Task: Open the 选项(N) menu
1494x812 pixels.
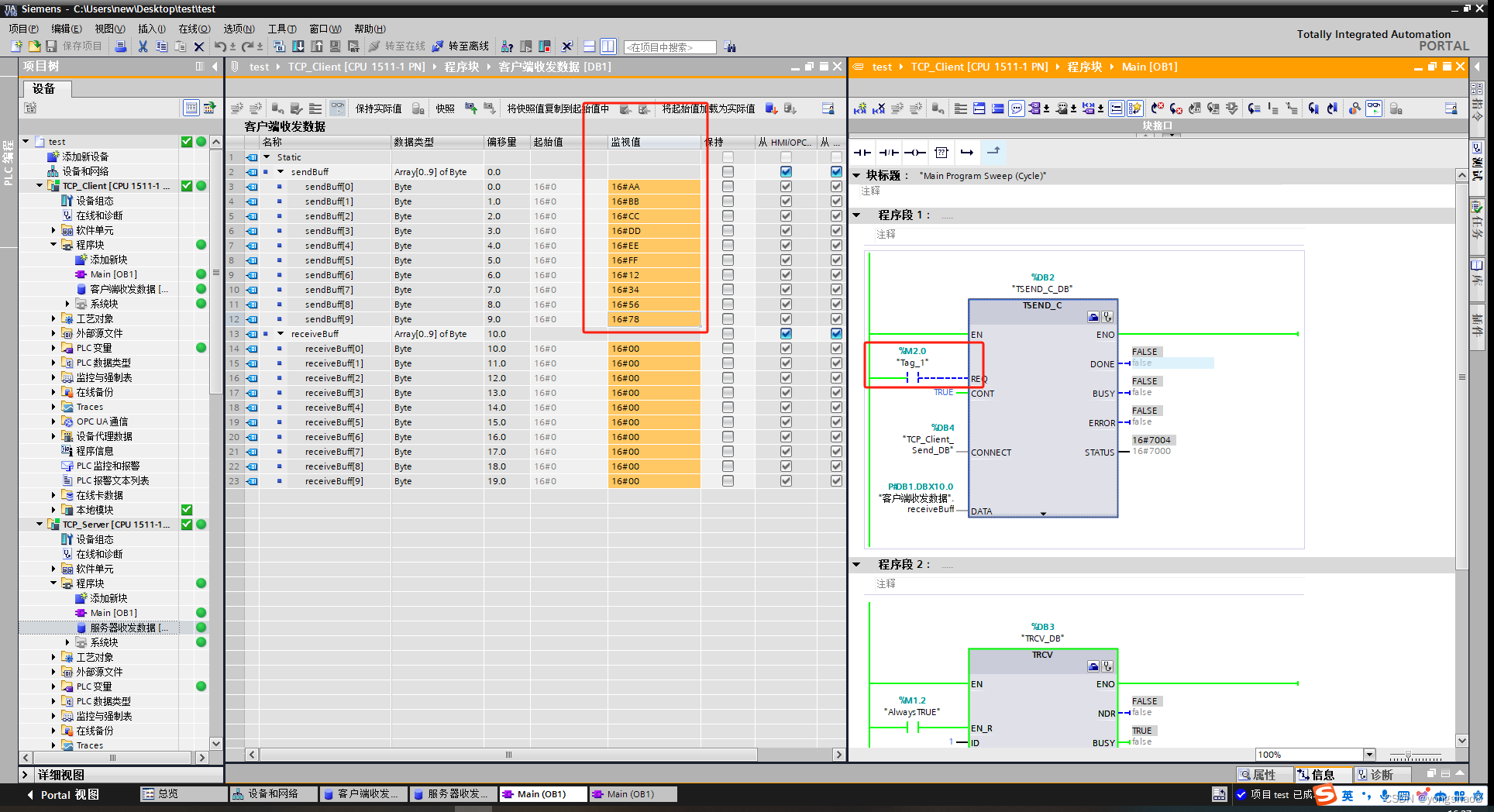Action: (x=239, y=29)
